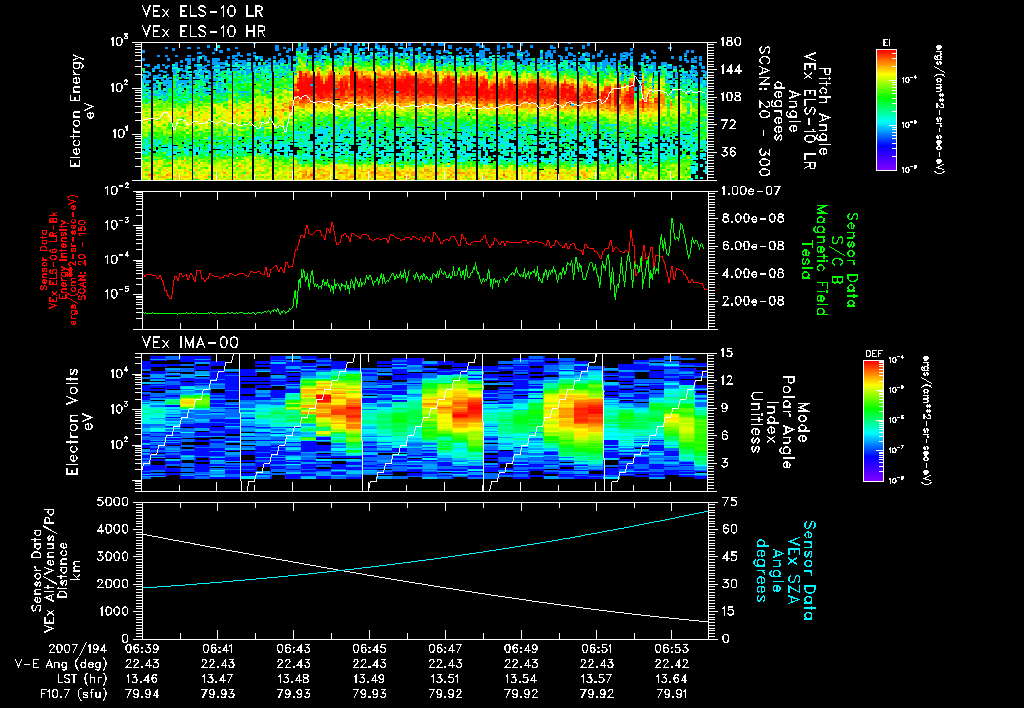1024x708 pixels.
Task: Click the 06:43 time tick label
Action: [x=293, y=649]
